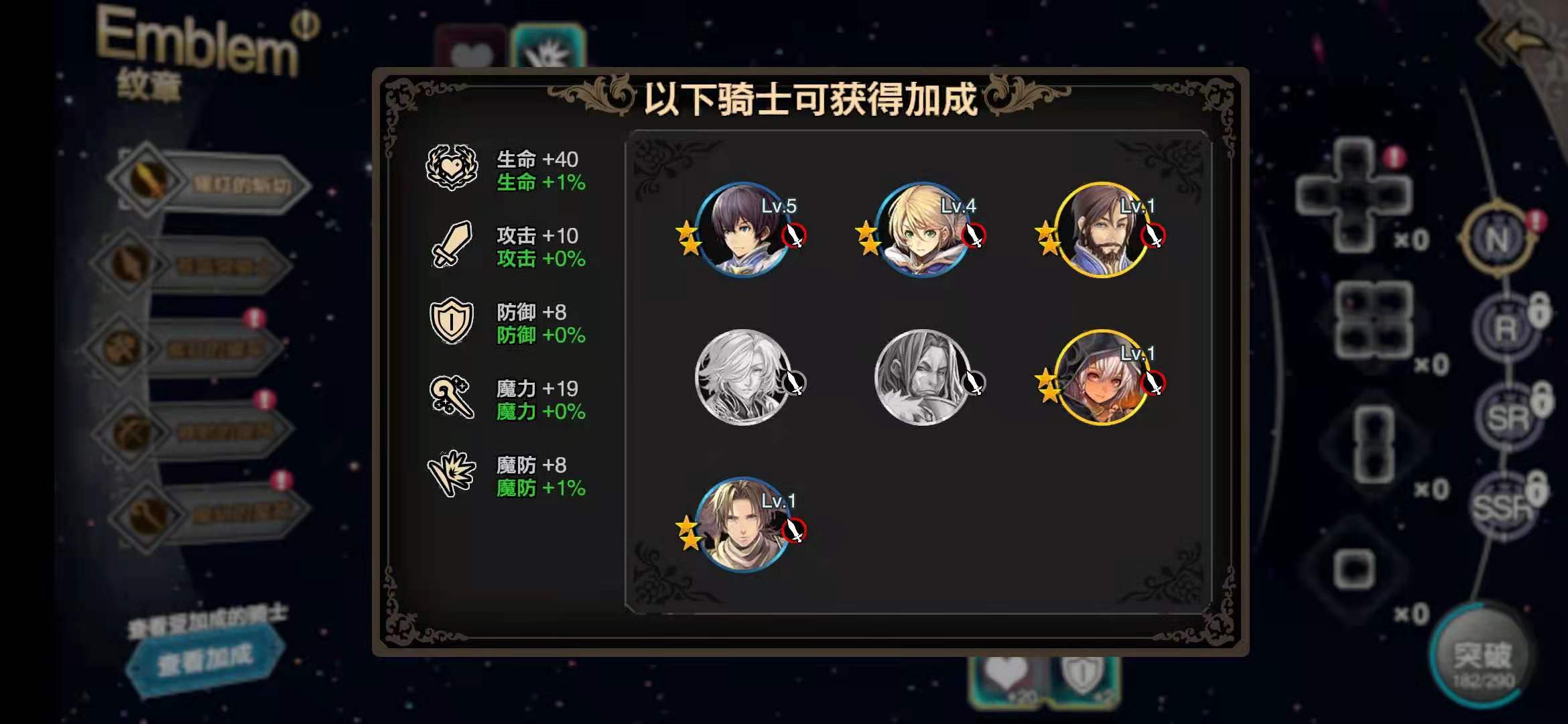
Task: Pick the brown-haired Lv.1 knight portrait
Action: click(742, 525)
